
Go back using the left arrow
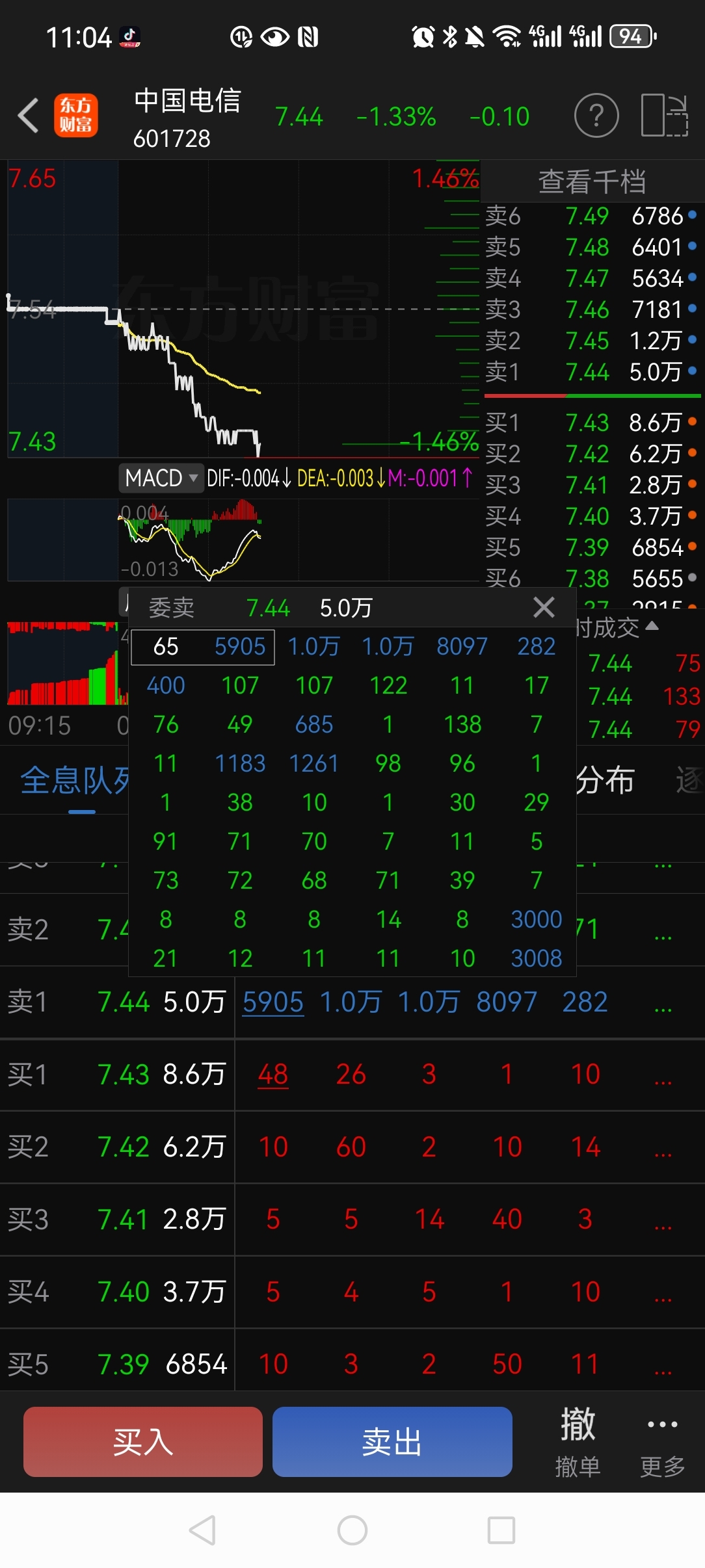pyautogui.click(x=28, y=116)
